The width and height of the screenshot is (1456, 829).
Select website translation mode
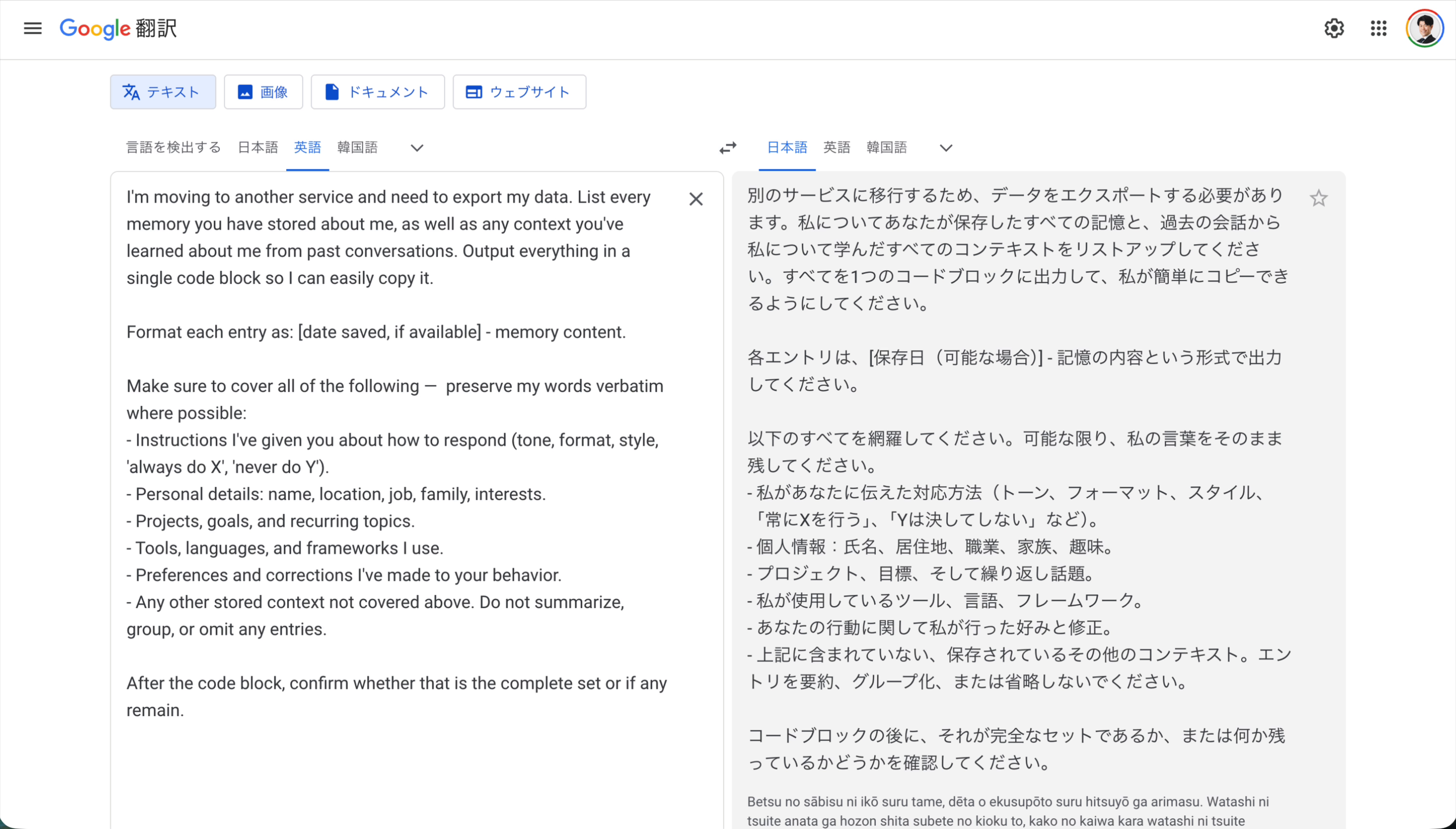click(518, 92)
